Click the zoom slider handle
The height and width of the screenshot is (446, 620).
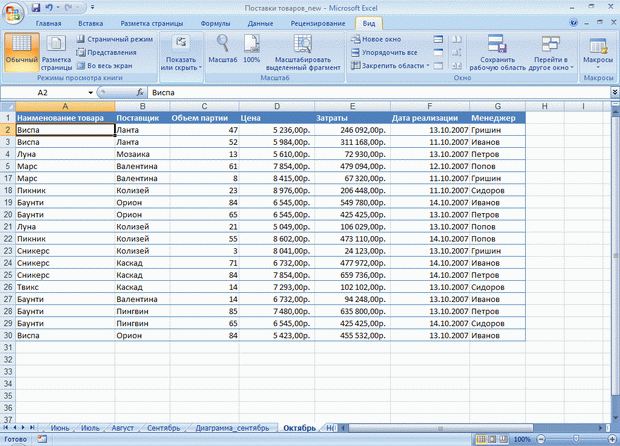point(576,439)
